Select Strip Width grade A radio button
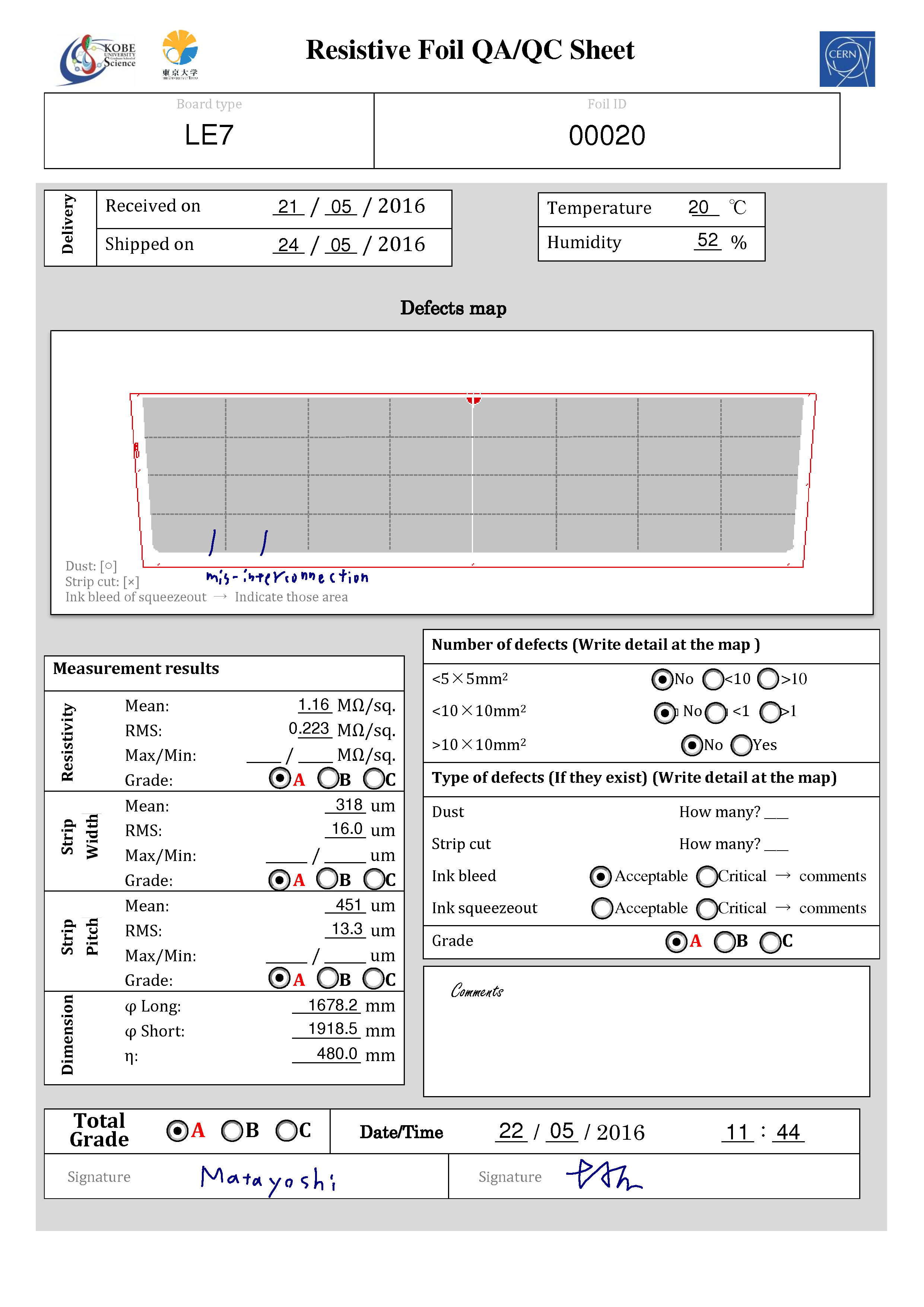This screenshot has height=1307, width=924. [x=279, y=880]
